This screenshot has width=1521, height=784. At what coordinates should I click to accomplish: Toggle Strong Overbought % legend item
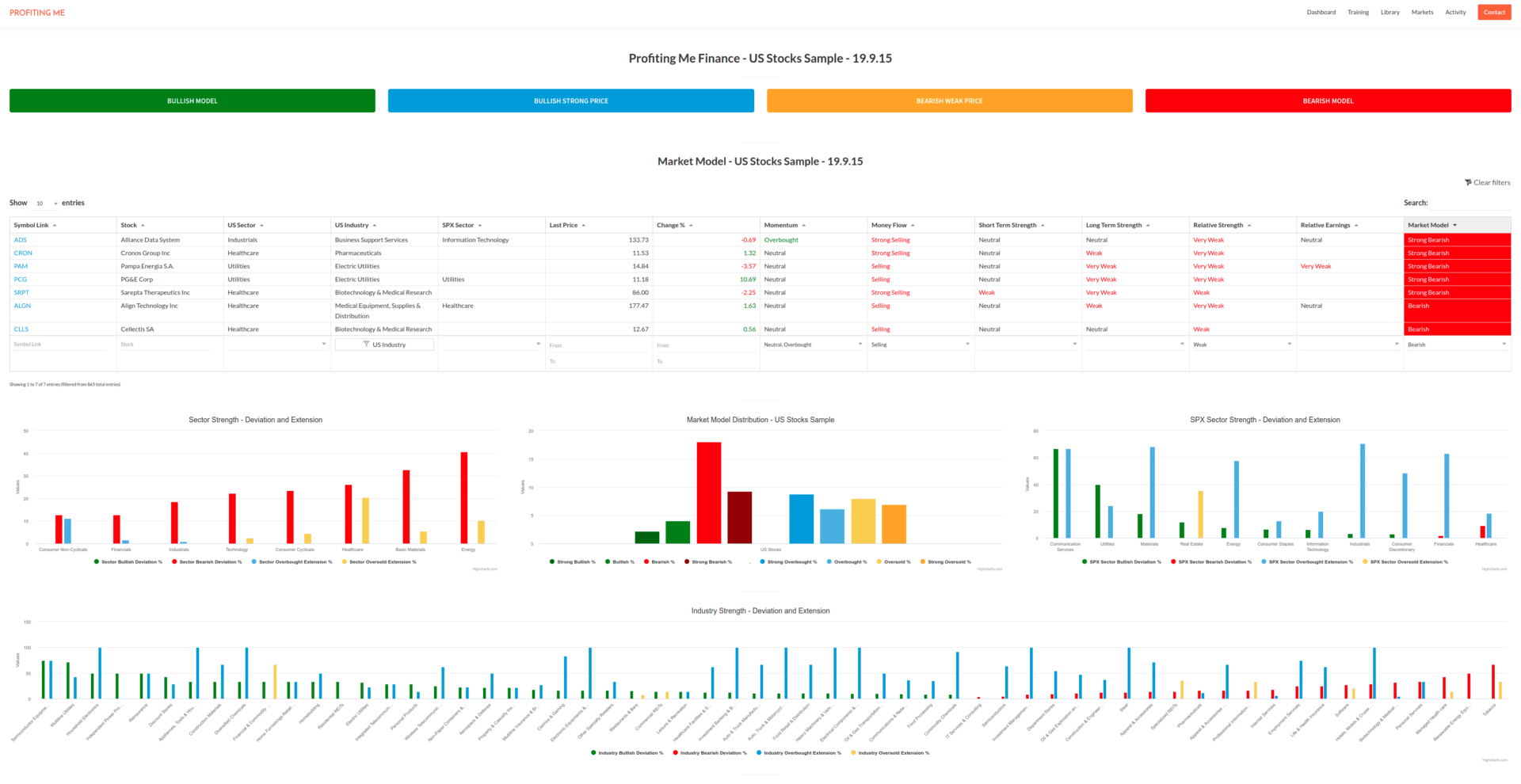click(x=788, y=562)
